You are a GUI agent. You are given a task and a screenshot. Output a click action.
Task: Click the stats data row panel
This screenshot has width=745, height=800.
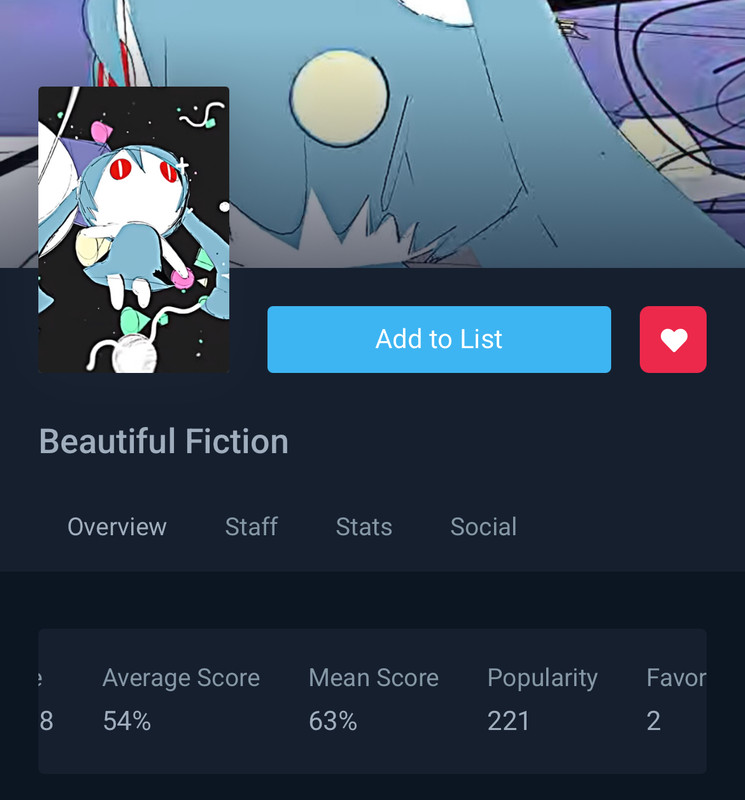(372, 701)
